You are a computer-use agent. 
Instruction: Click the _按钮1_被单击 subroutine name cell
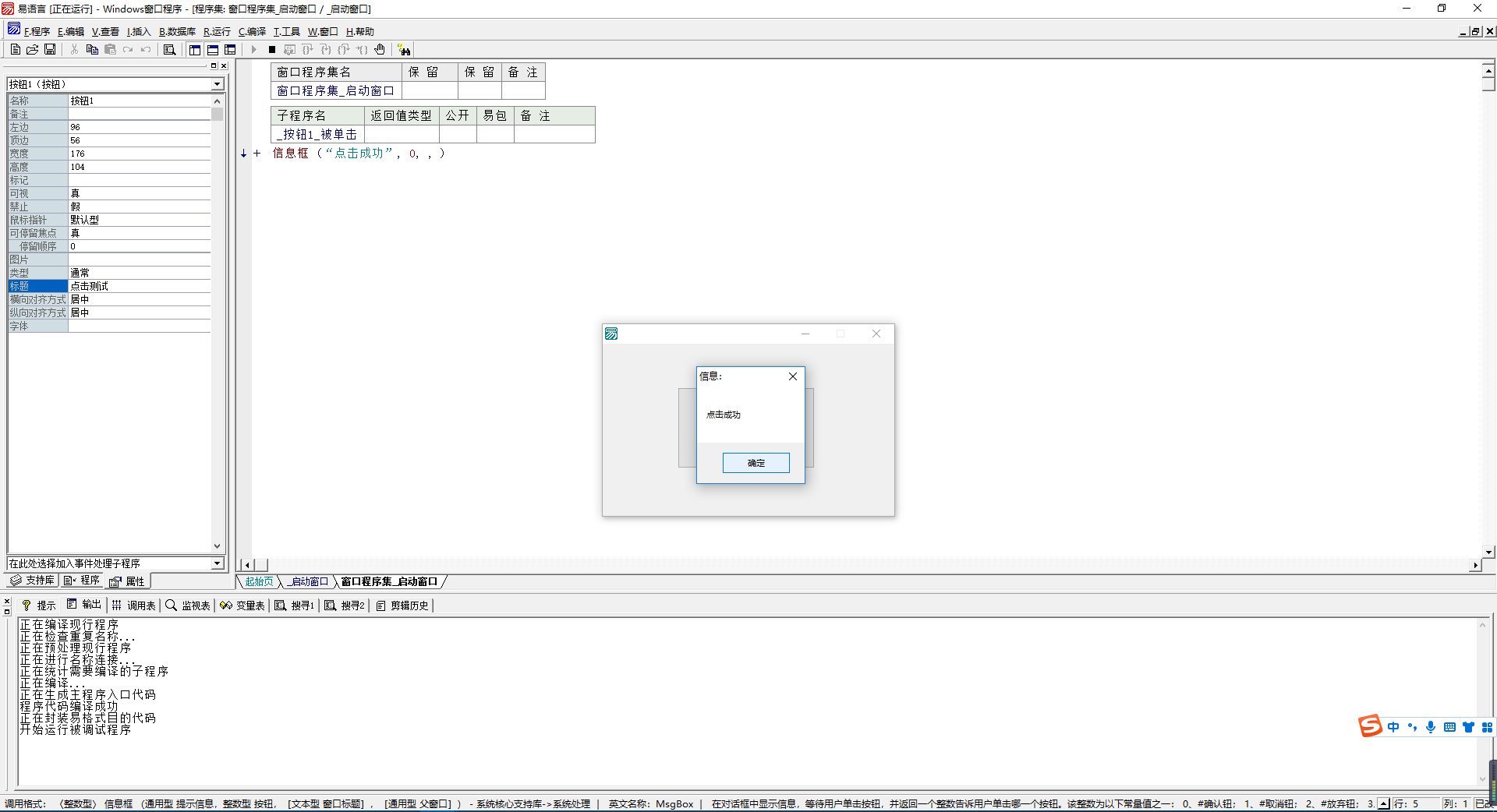pos(317,134)
